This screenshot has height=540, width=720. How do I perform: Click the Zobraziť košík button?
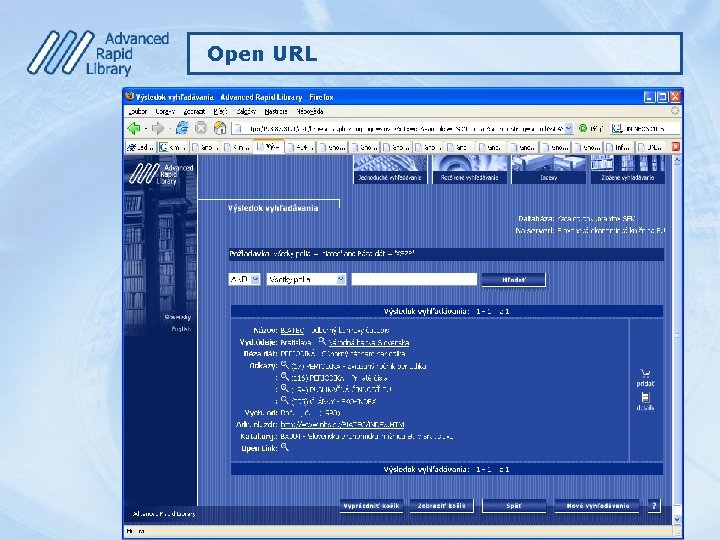point(441,506)
